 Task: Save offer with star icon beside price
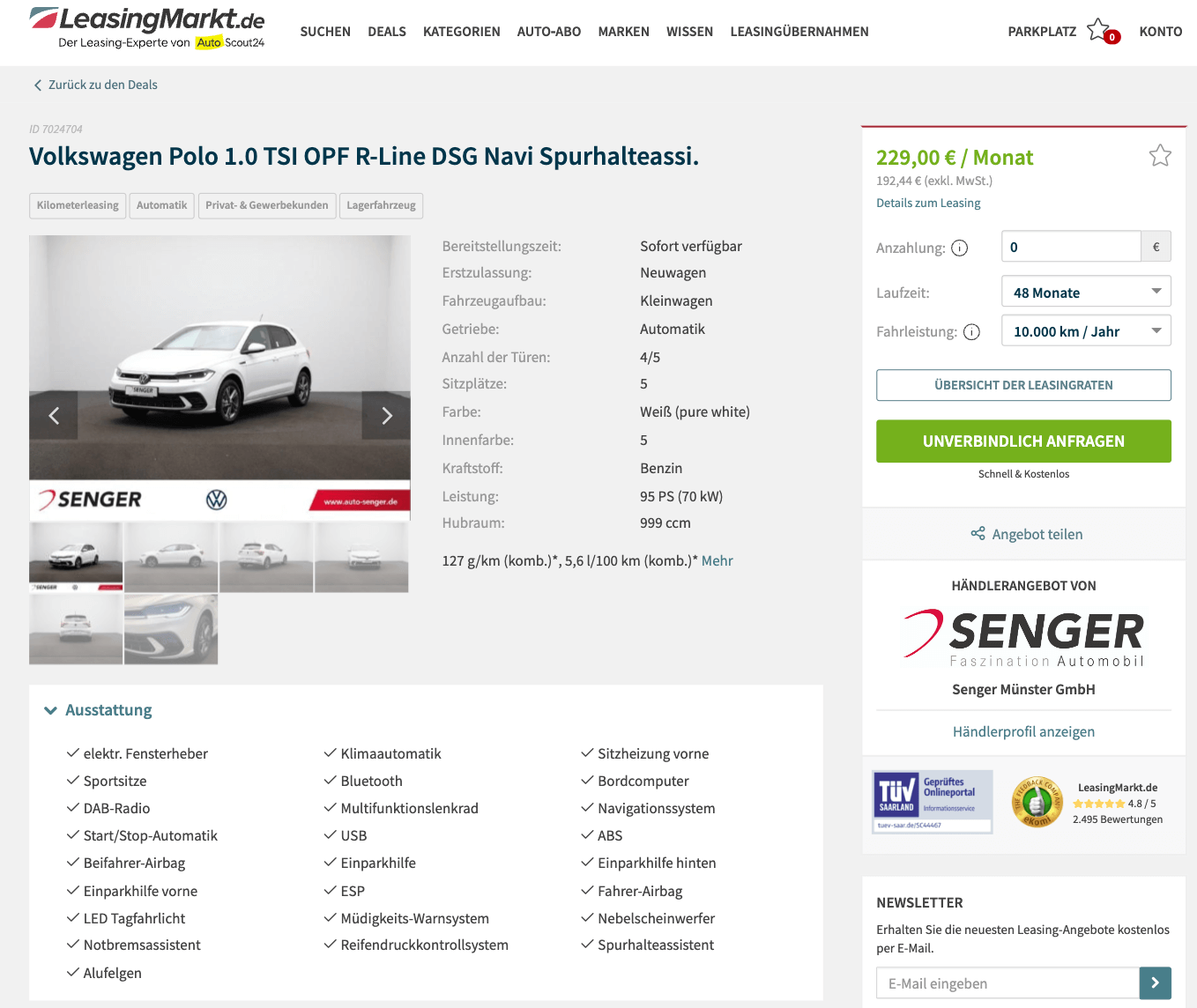1160,156
